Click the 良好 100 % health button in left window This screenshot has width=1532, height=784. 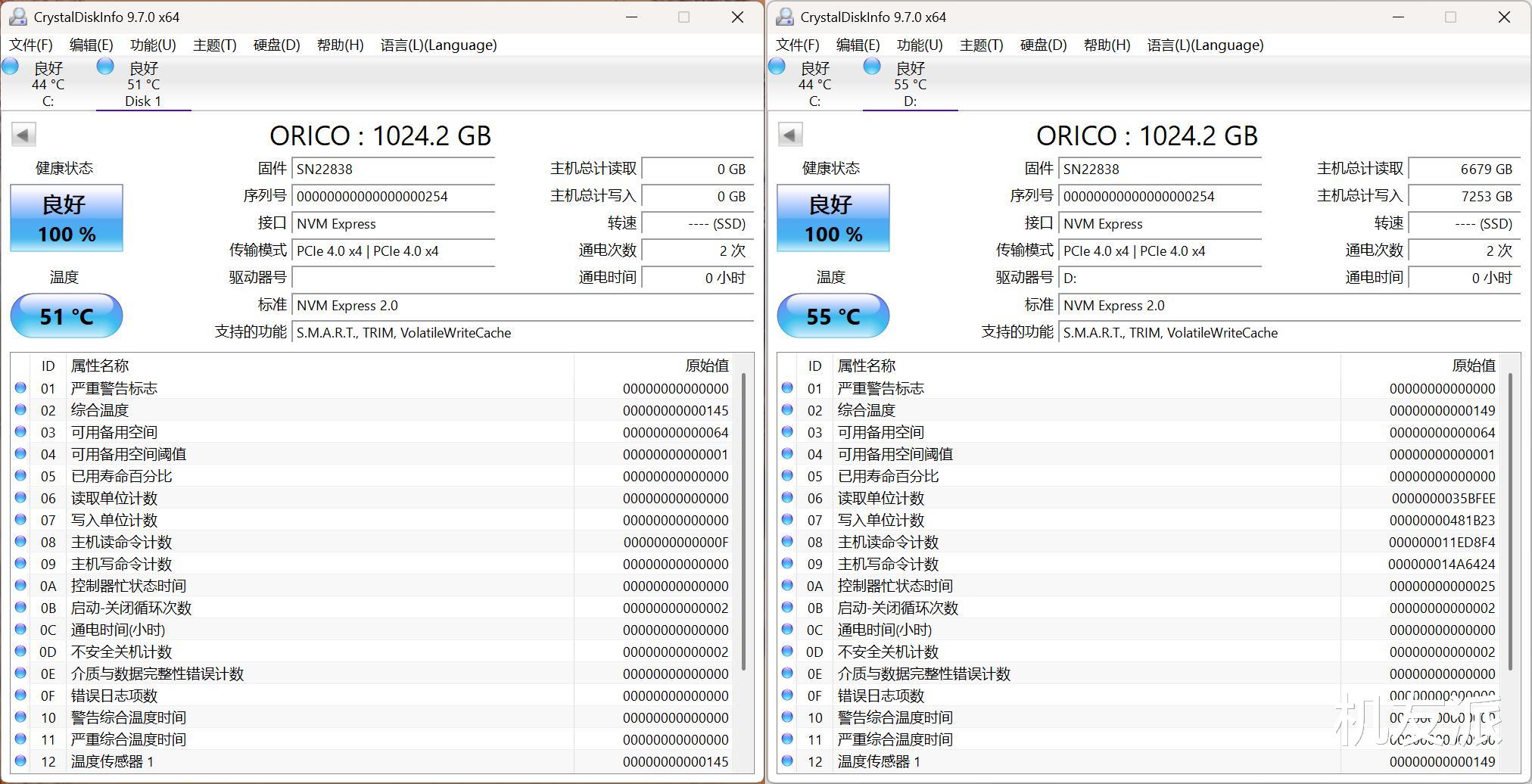67,218
